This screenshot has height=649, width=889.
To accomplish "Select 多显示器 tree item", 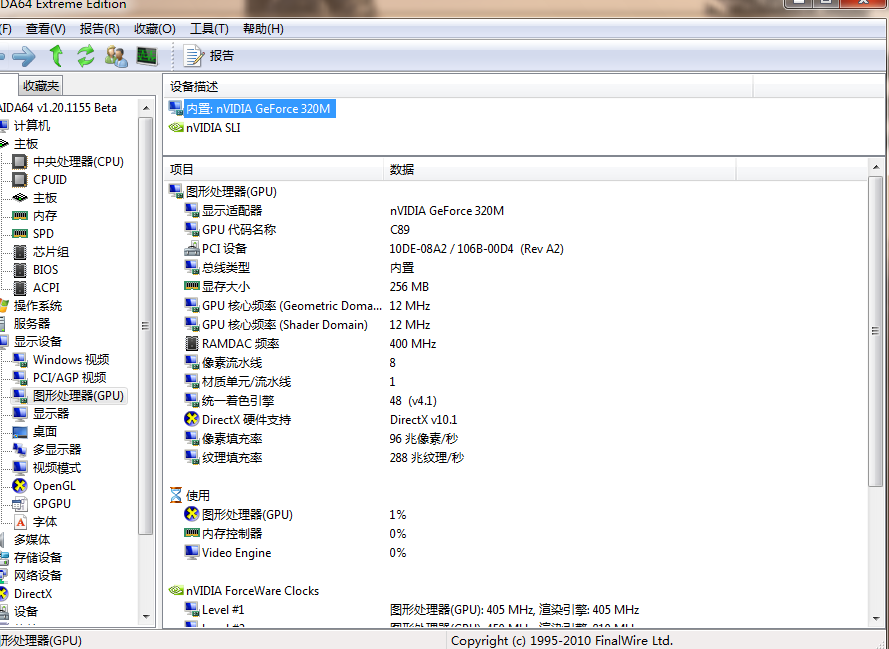I will coord(57,450).
